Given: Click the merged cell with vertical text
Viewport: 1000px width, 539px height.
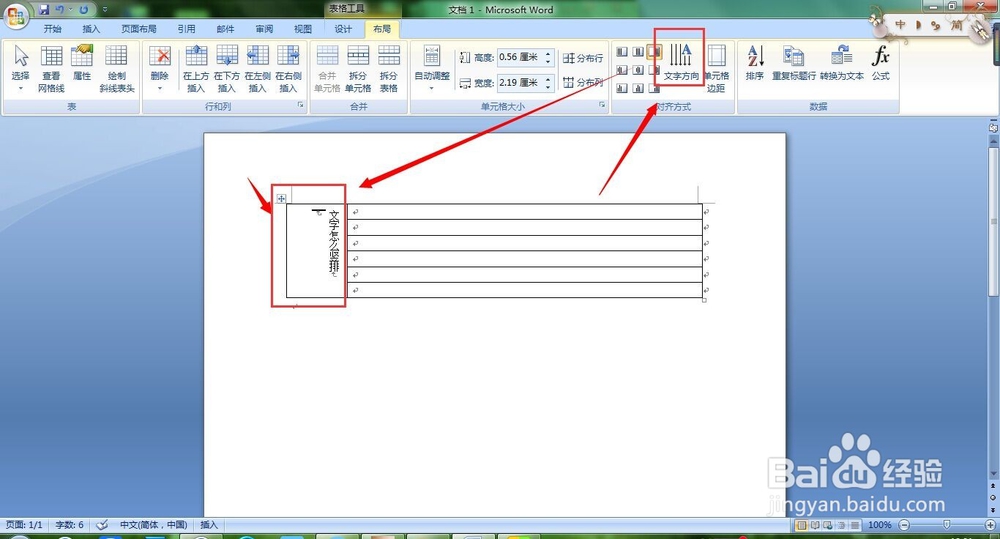Looking at the screenshot, I should tap(316, 250).
